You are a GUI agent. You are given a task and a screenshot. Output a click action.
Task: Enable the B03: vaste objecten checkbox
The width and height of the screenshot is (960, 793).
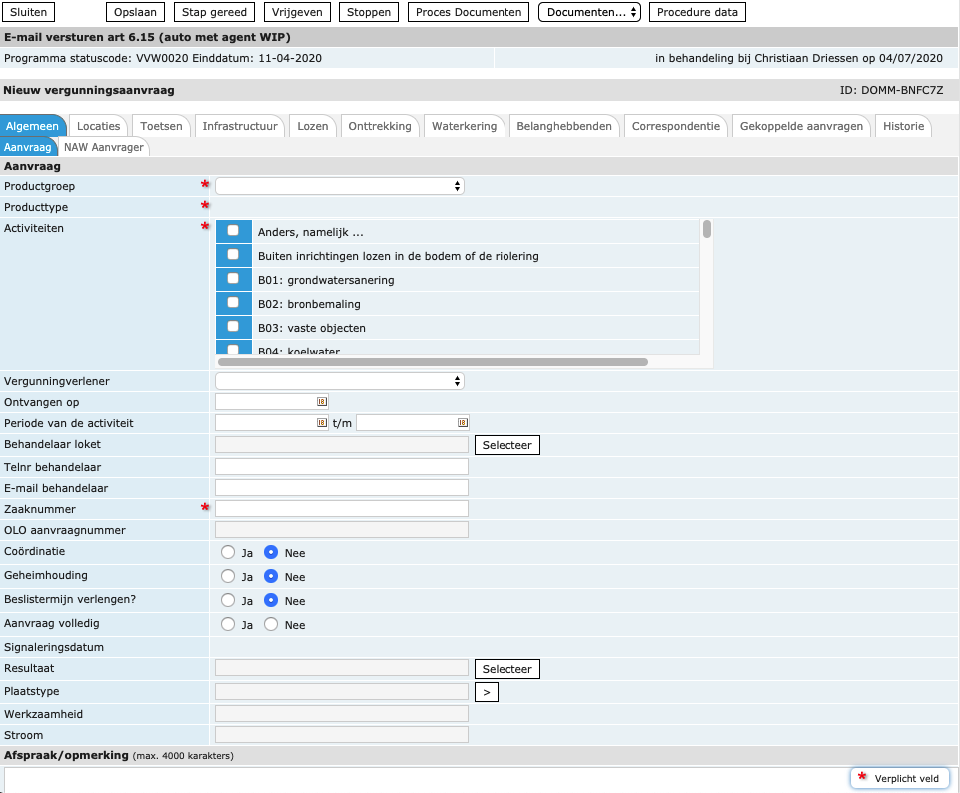pos(233,327)
